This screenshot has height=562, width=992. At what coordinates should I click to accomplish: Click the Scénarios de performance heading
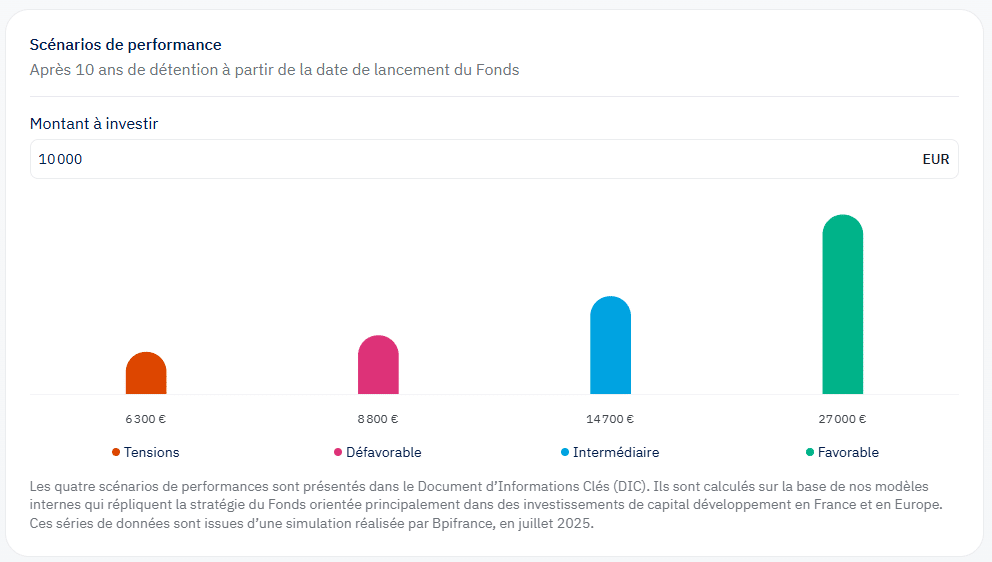click(x=126, y=45)
